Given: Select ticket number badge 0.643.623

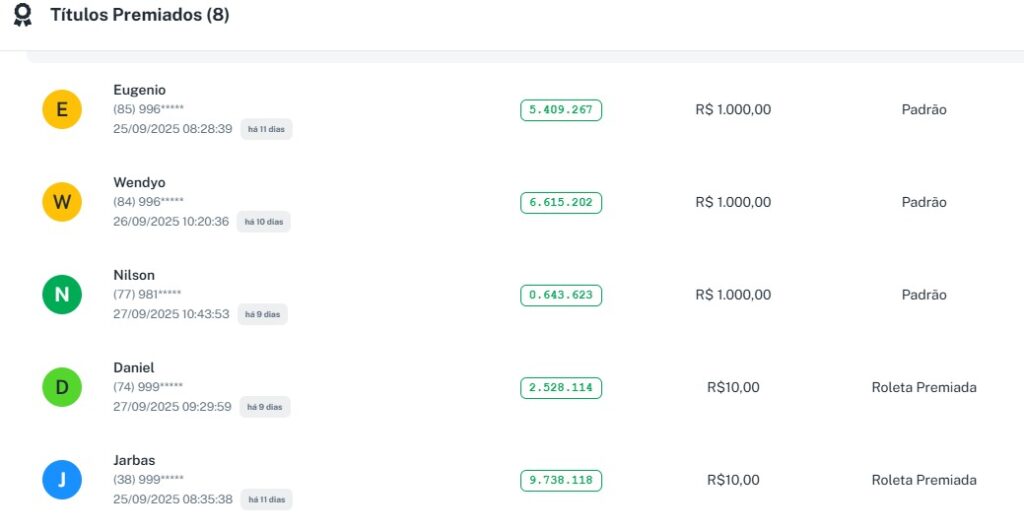Looking at the screenshot, I should [x=561, y=295].
